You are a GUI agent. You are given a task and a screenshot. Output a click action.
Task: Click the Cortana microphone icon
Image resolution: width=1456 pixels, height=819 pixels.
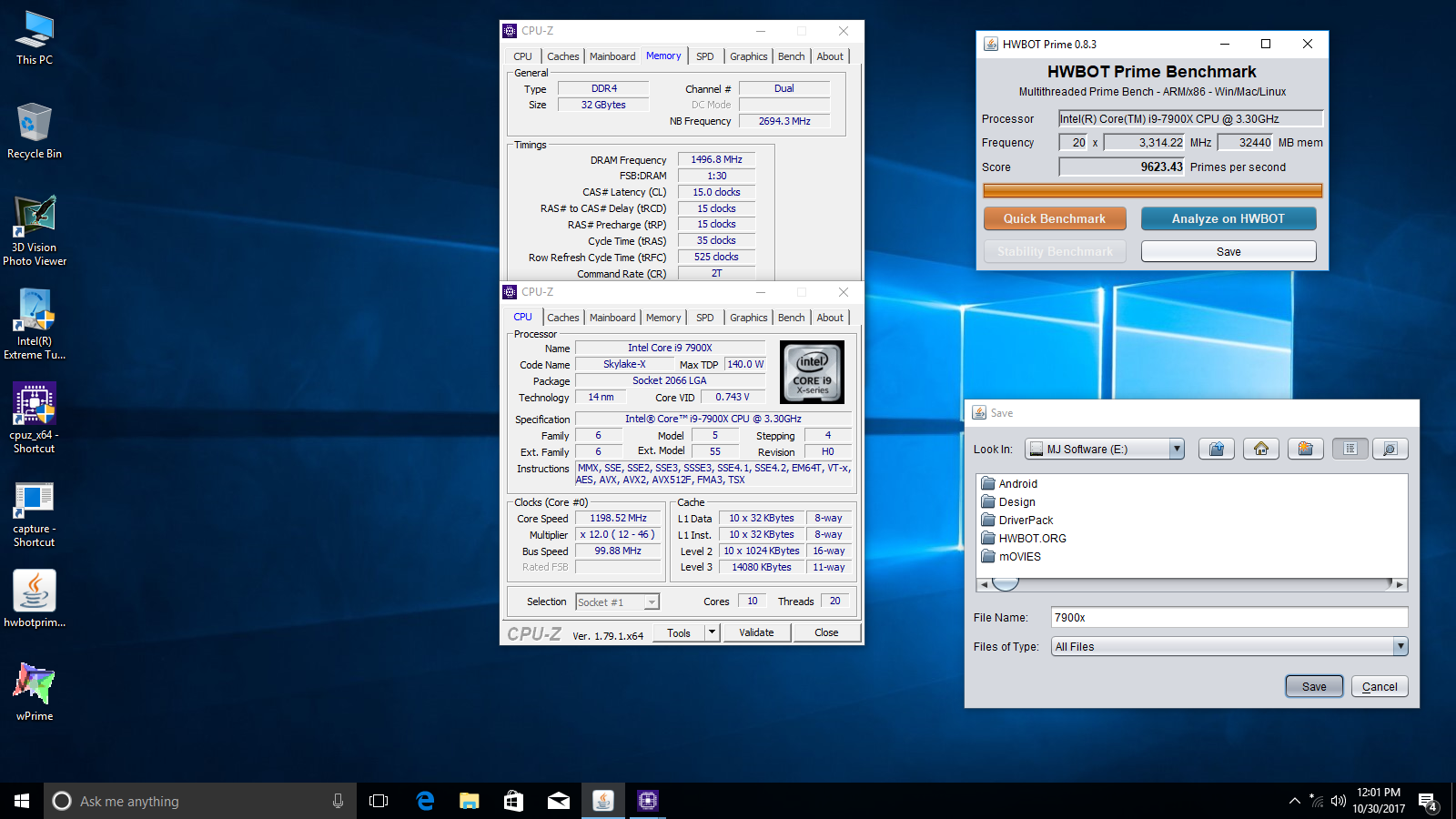(x=338, y=801)
